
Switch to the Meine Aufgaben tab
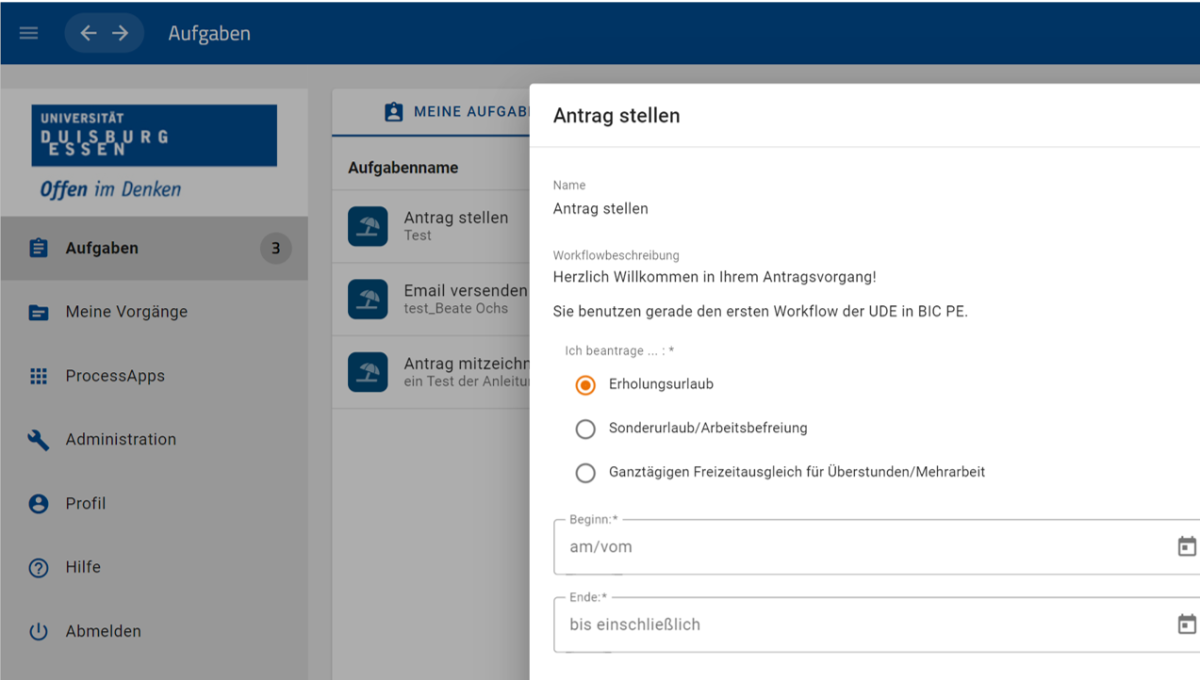point(455,112)
